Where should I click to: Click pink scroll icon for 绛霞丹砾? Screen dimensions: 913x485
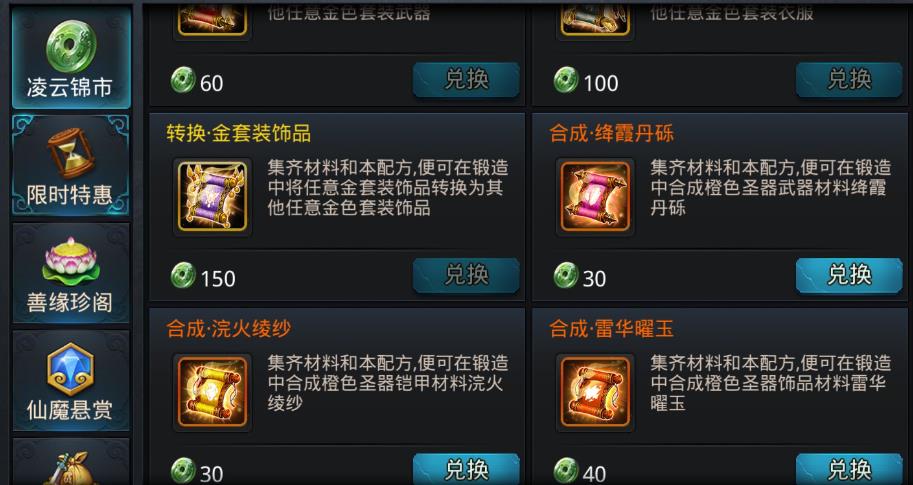coord(596,196)
